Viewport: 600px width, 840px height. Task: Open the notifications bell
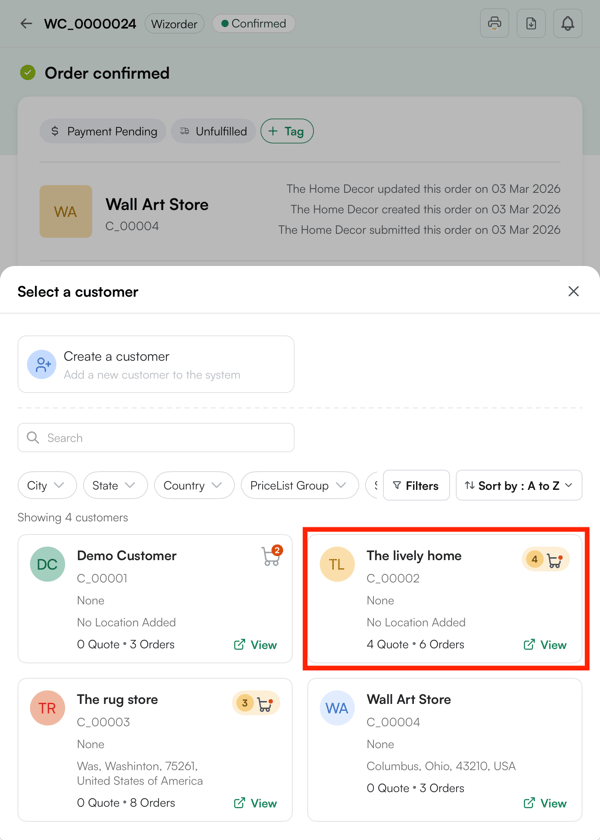coord(567,23)
